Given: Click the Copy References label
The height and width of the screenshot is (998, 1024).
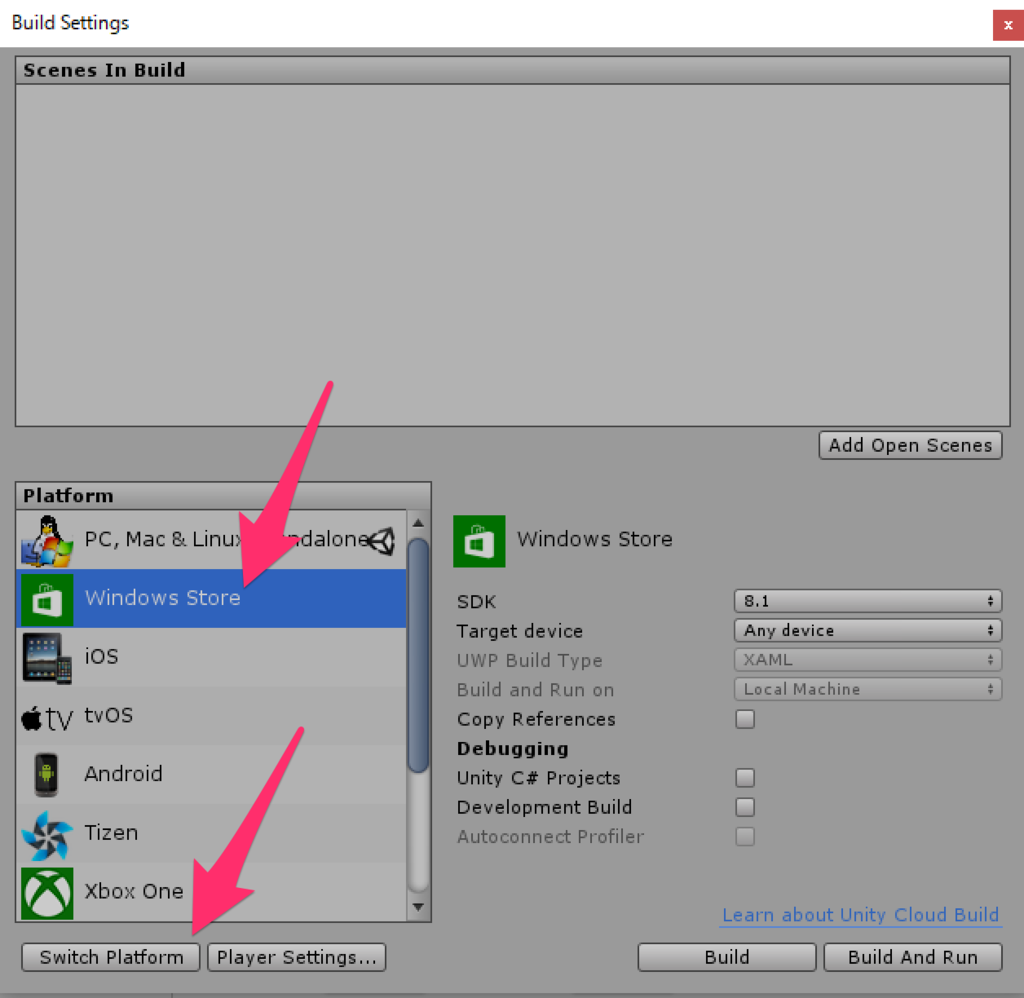Looking at the screenshot, I should pyautogui.click(x=536, y=719).
